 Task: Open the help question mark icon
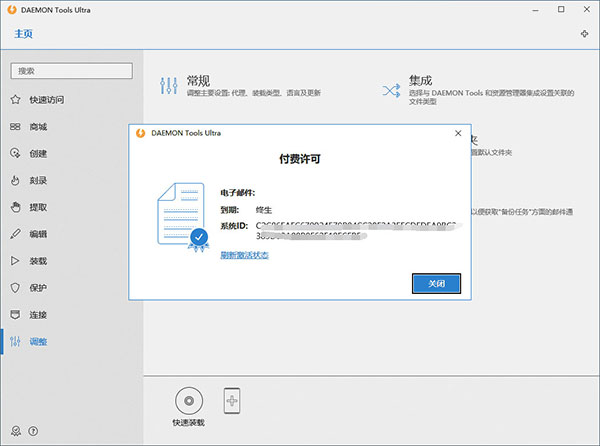pos(33,431)
